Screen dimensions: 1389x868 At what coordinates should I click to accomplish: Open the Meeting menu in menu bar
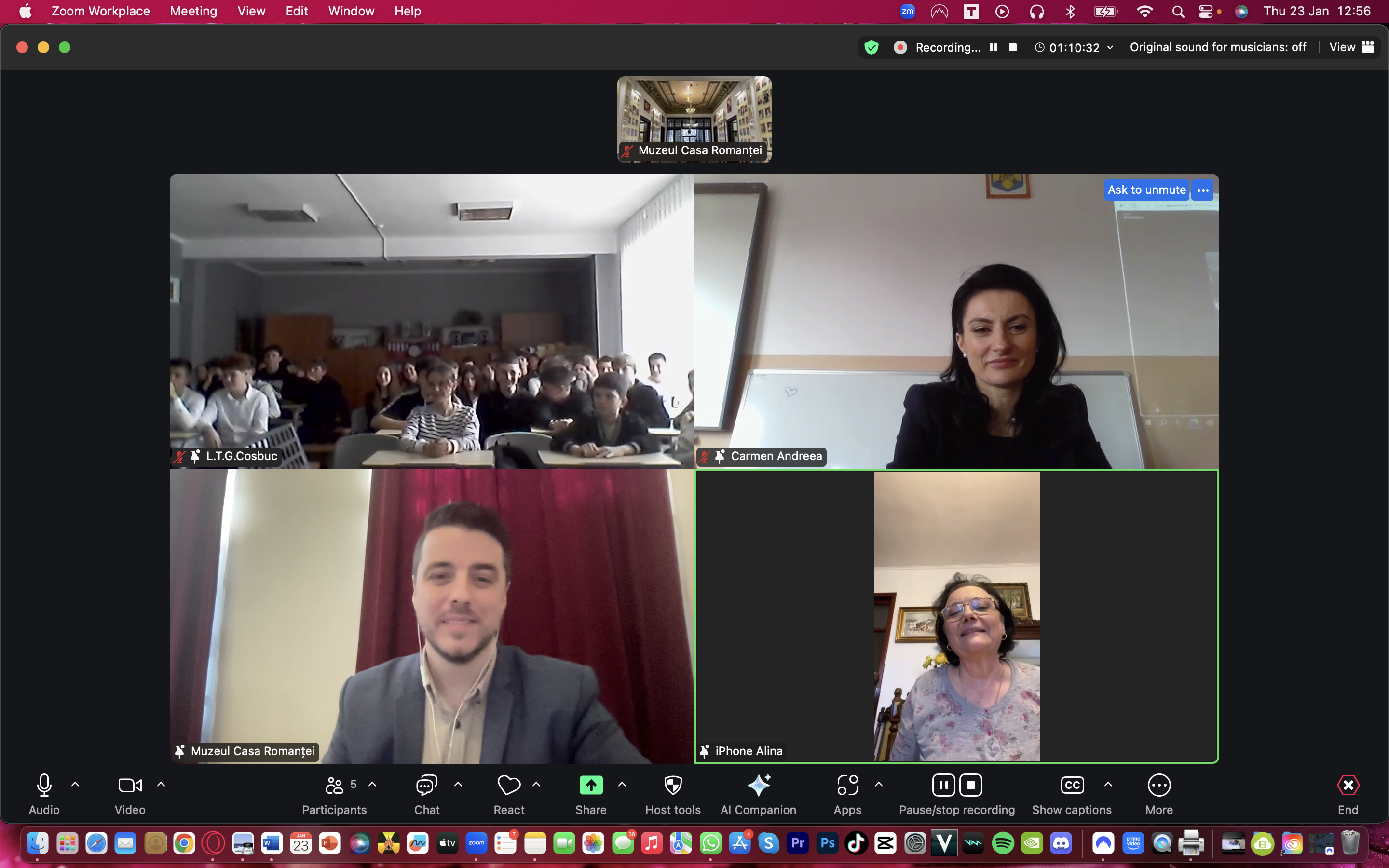coord(193,11)
